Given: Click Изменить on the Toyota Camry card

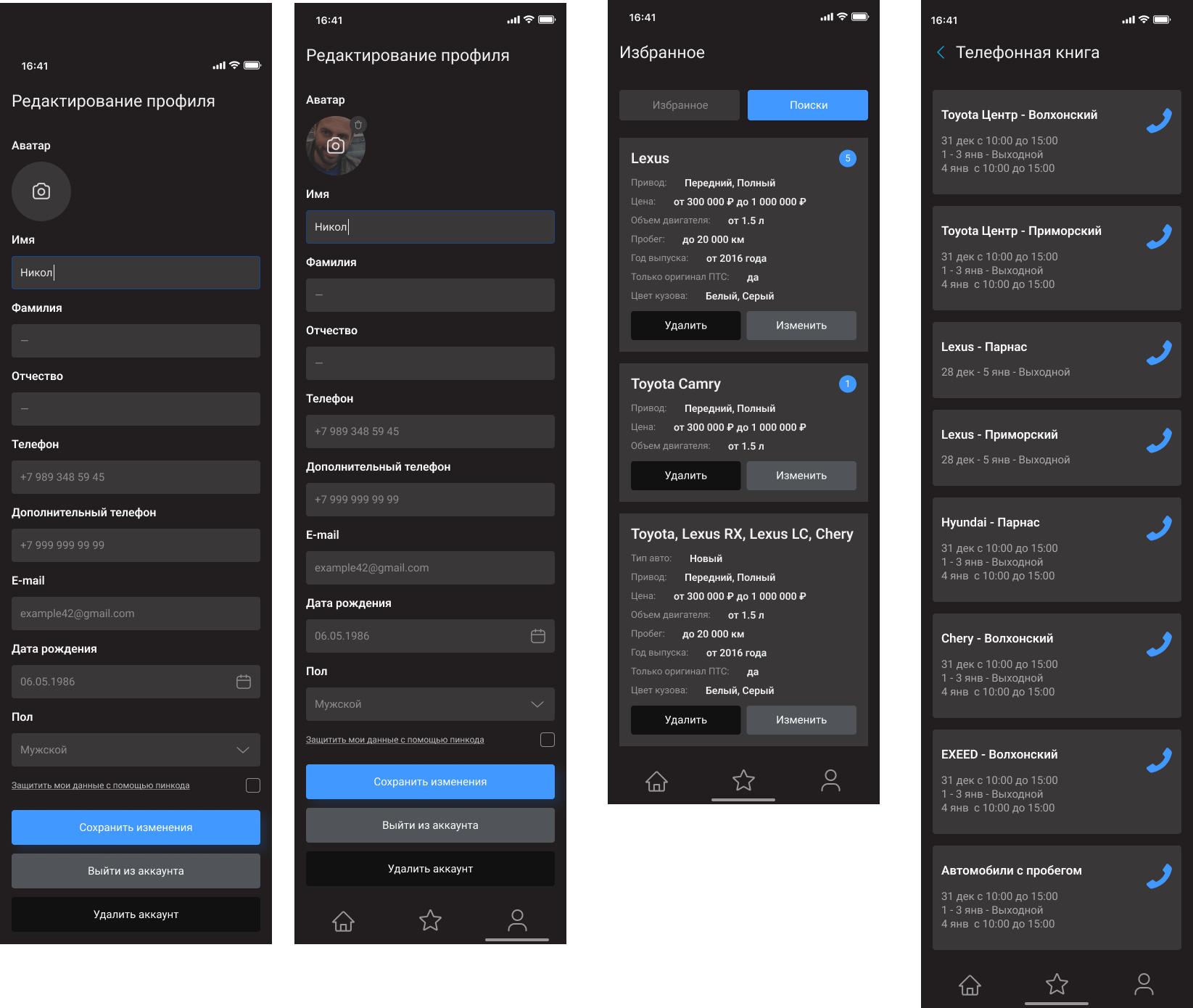Looking at the screenshot, I should (801, 476).
